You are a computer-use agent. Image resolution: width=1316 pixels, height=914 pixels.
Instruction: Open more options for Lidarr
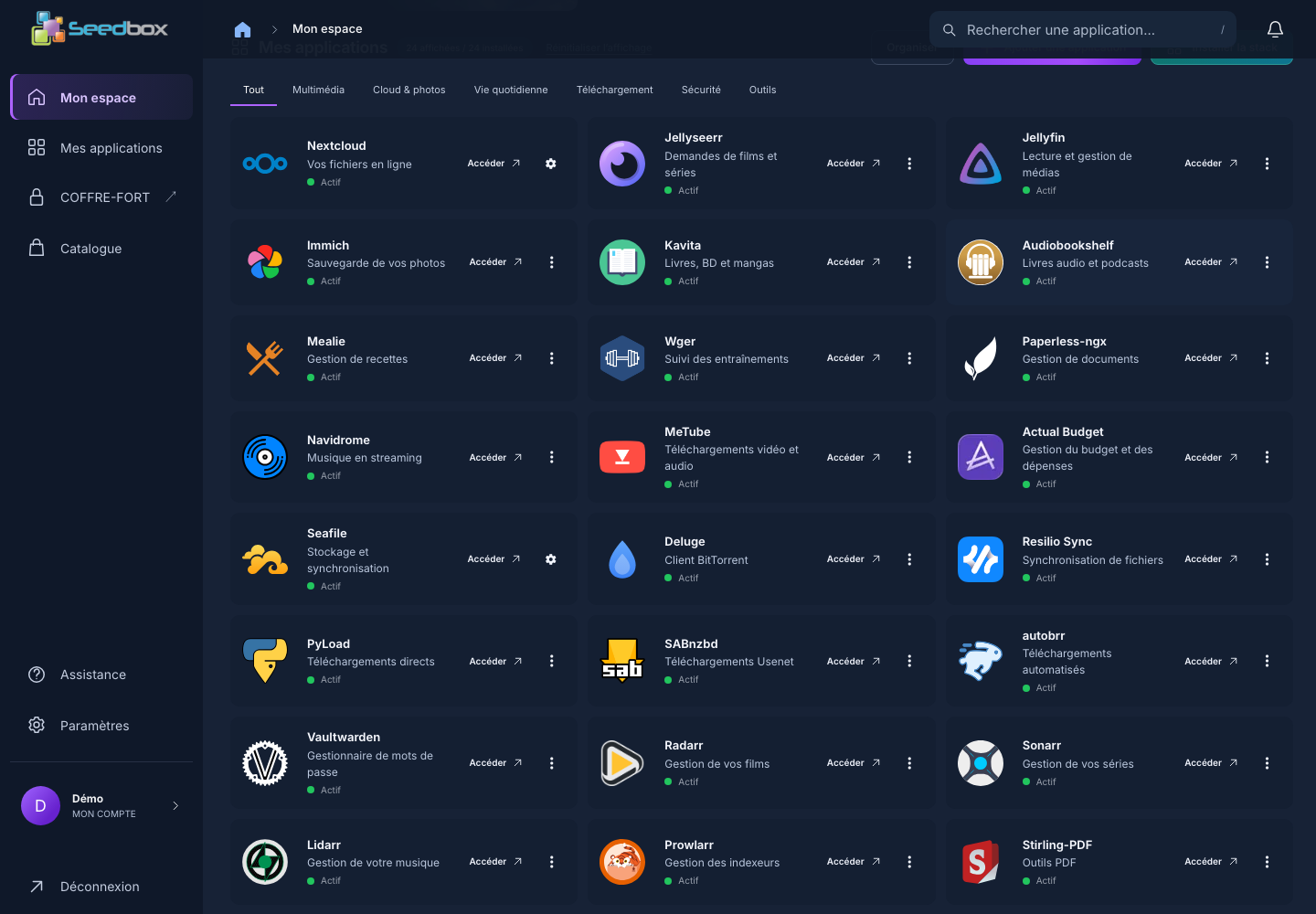(x=552, y=862)
